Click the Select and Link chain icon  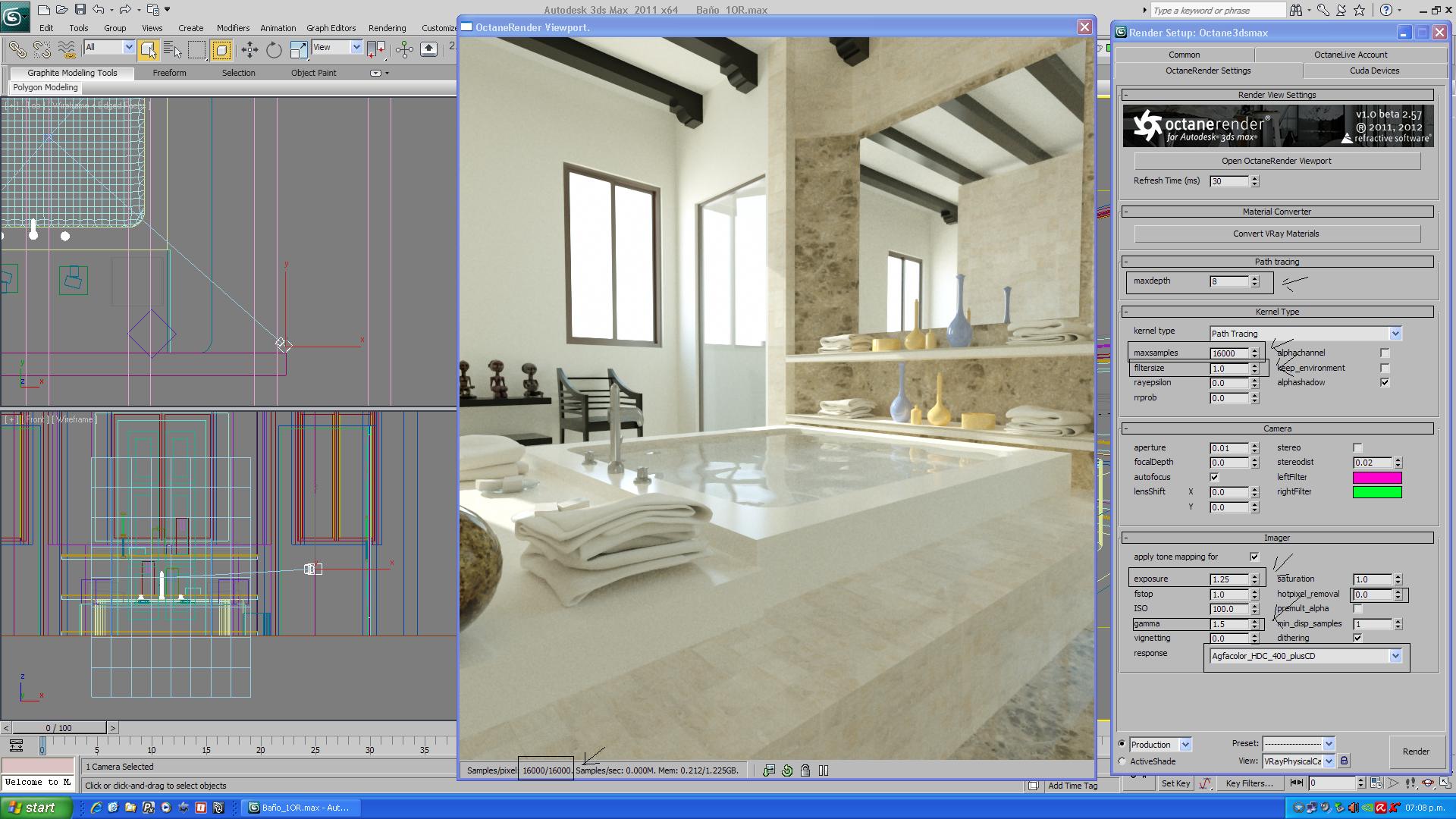point(17,50)
